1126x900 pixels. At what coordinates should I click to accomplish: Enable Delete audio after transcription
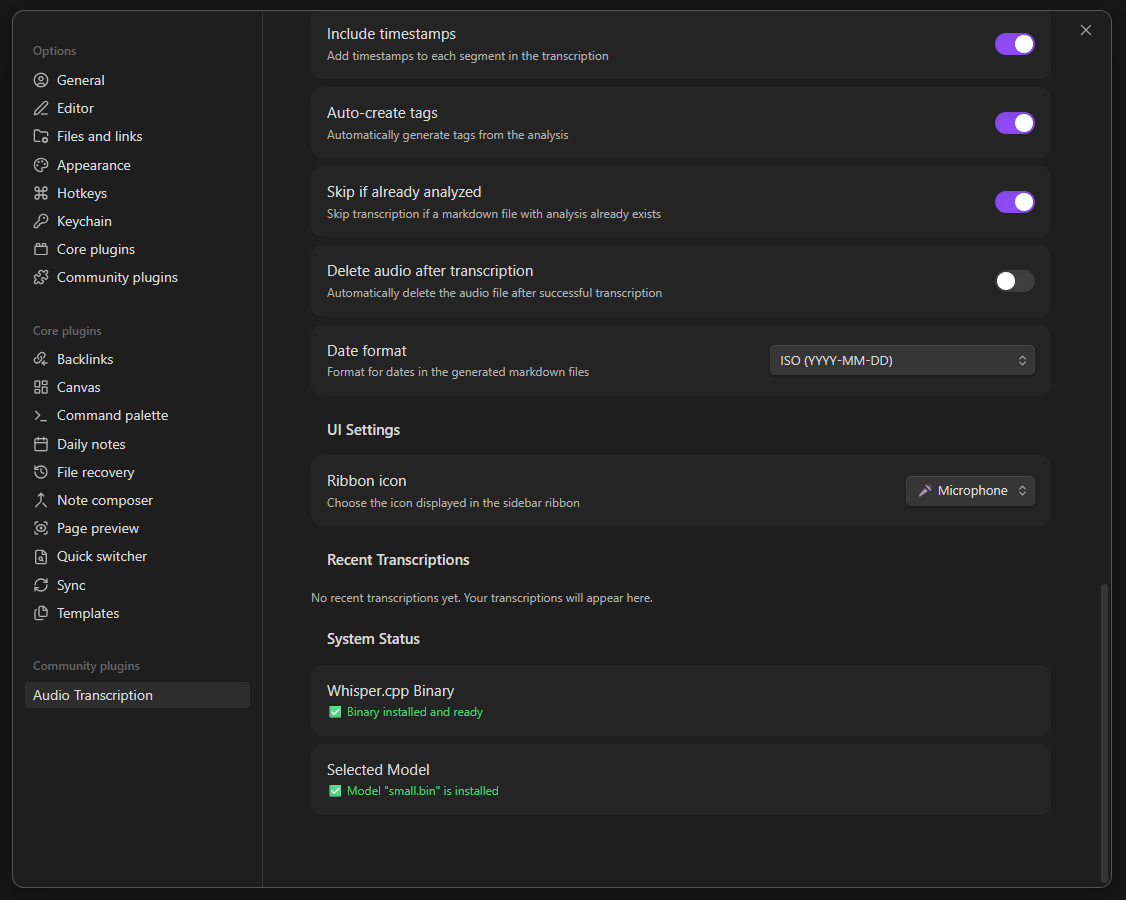1014,281
